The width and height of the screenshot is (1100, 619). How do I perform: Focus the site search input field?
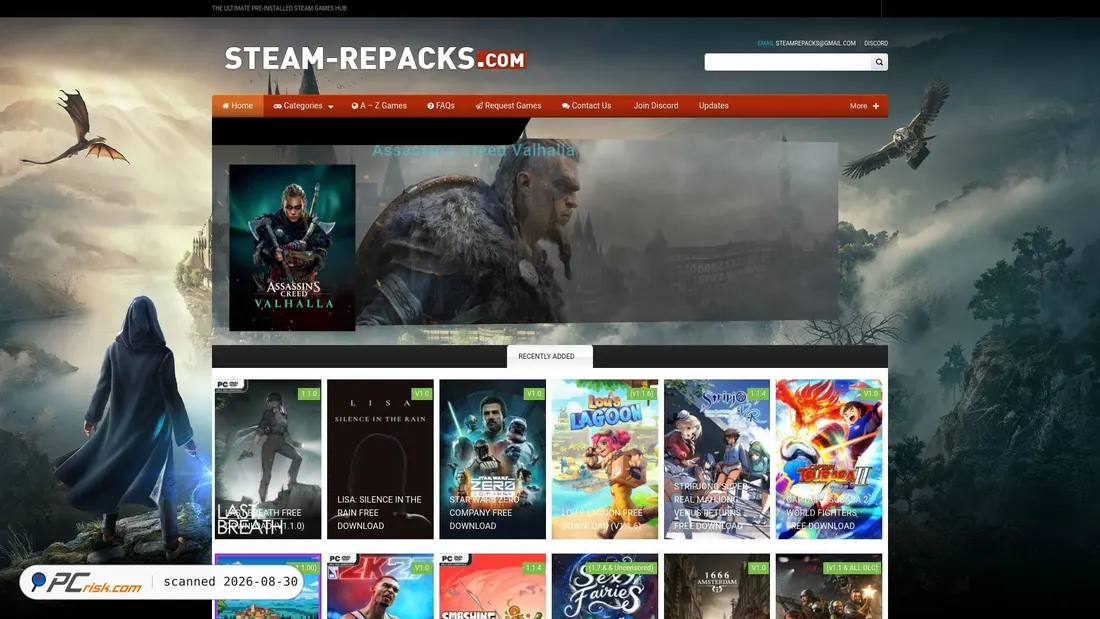pos(788,62)
